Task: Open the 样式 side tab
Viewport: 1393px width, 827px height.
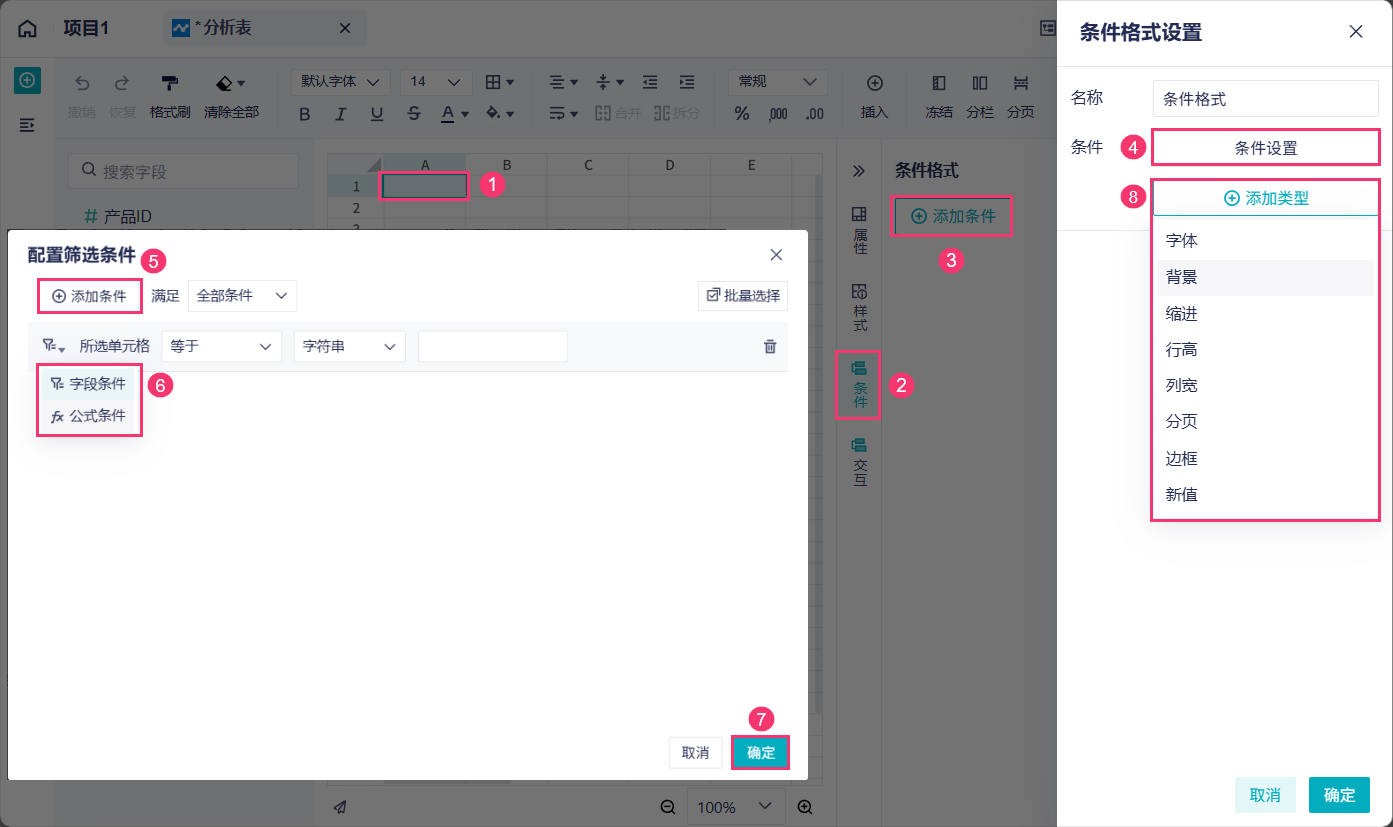Action: (859, 308)
